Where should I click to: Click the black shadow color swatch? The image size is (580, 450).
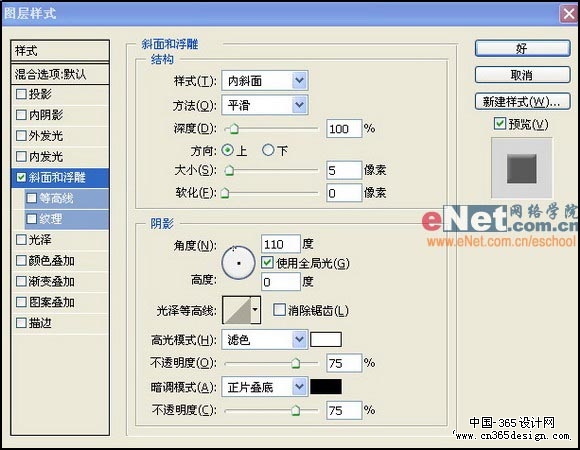tap(326, 387)
